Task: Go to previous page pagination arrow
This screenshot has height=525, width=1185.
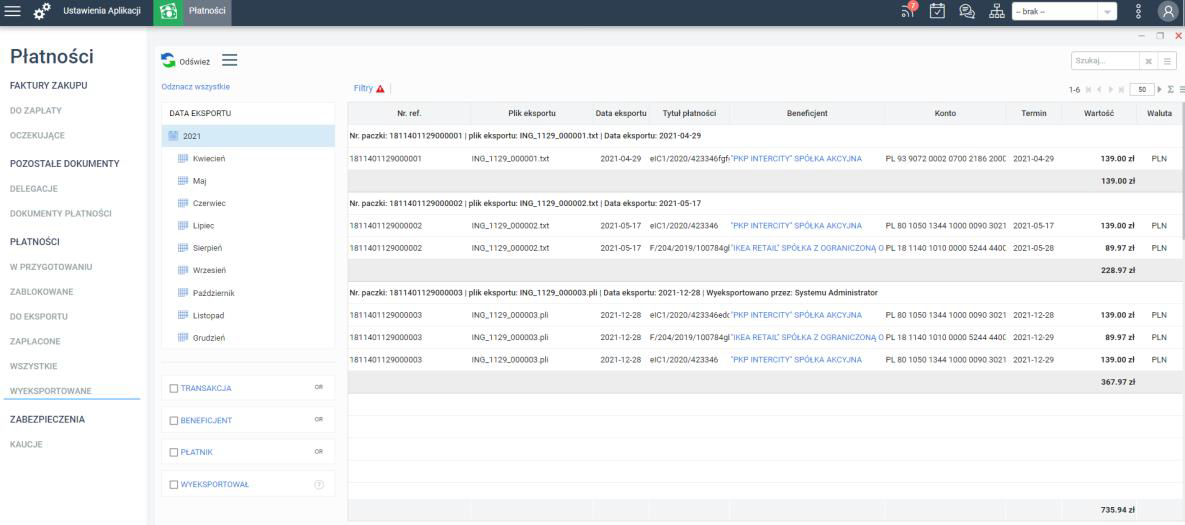Action: 1099,89
